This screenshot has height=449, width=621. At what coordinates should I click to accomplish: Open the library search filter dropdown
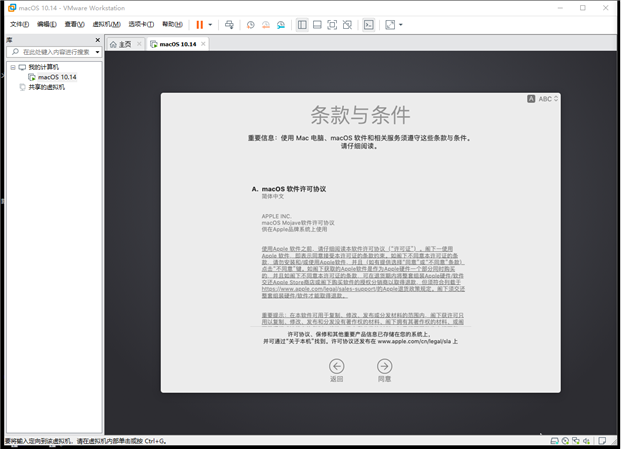point(97,52)
